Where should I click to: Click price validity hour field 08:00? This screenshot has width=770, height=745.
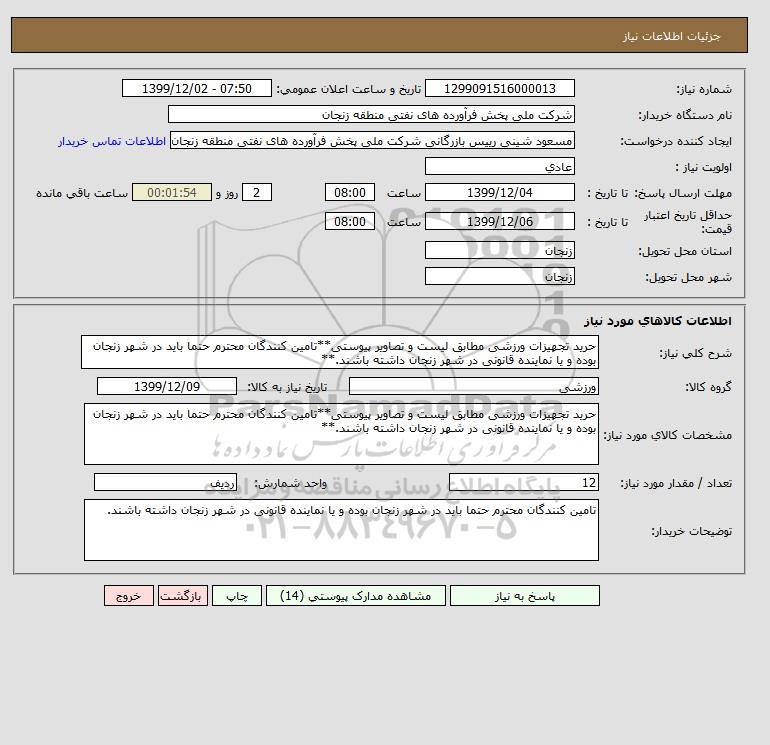click(350, 221)
